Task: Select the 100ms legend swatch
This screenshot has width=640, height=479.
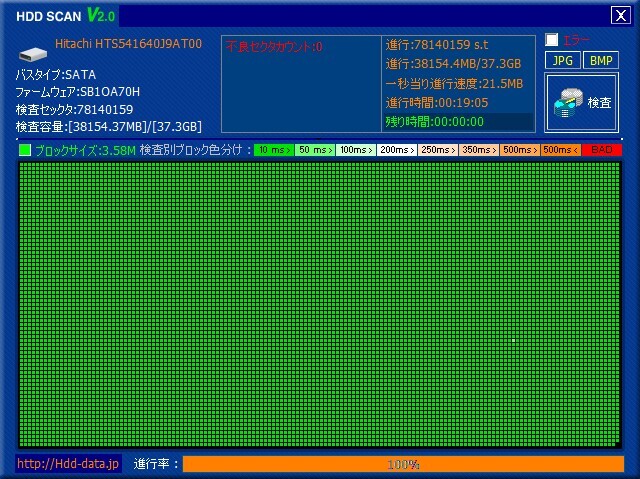Action: point(356,150)
